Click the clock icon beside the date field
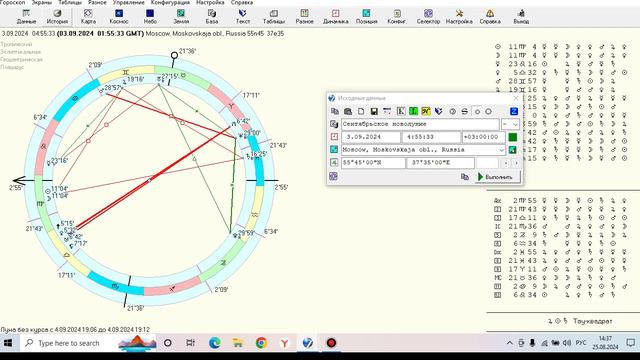 click(334, 137)
